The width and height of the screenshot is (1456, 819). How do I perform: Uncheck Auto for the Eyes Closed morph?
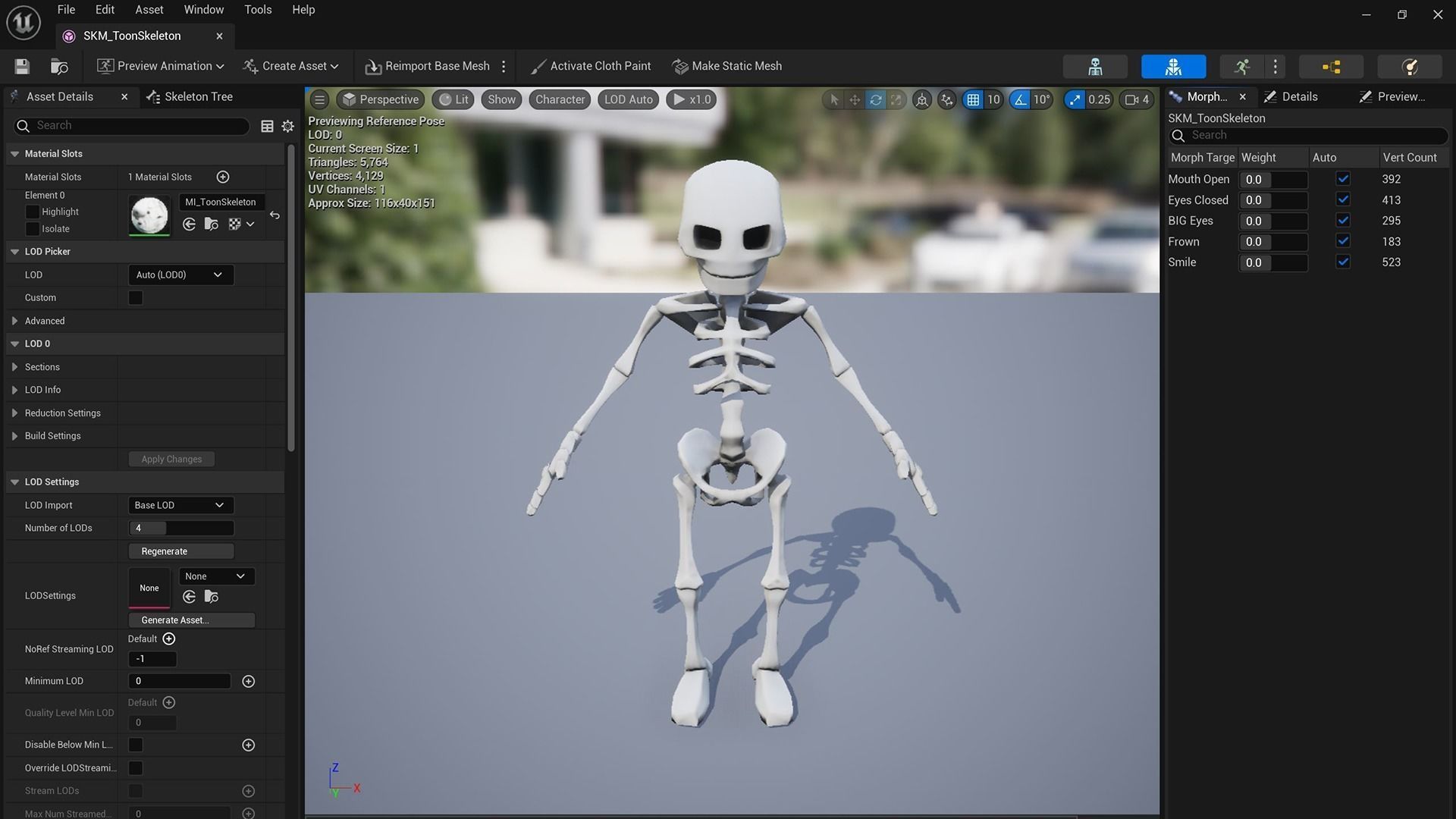[1343, 199]
